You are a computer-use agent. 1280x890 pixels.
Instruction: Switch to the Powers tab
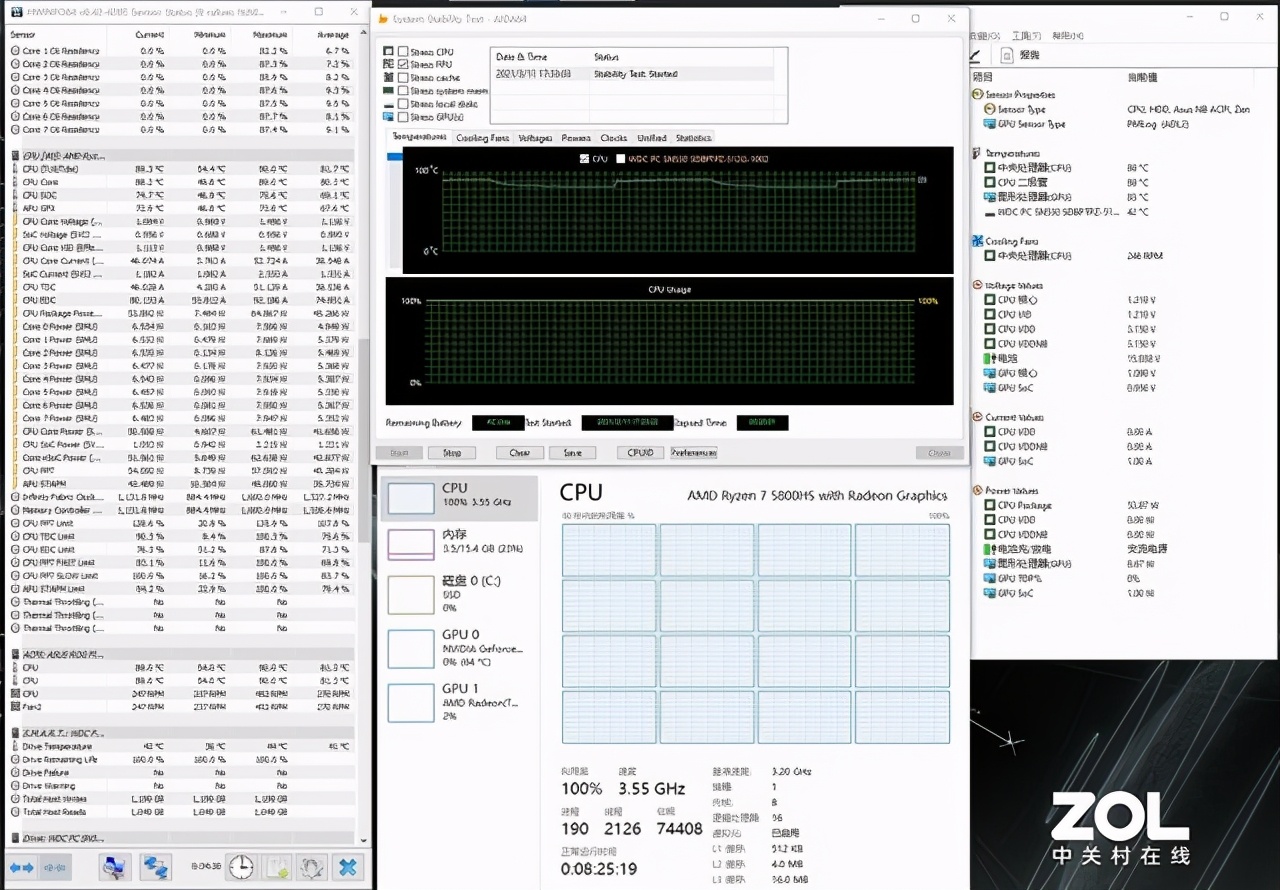[x=576, y=138]
